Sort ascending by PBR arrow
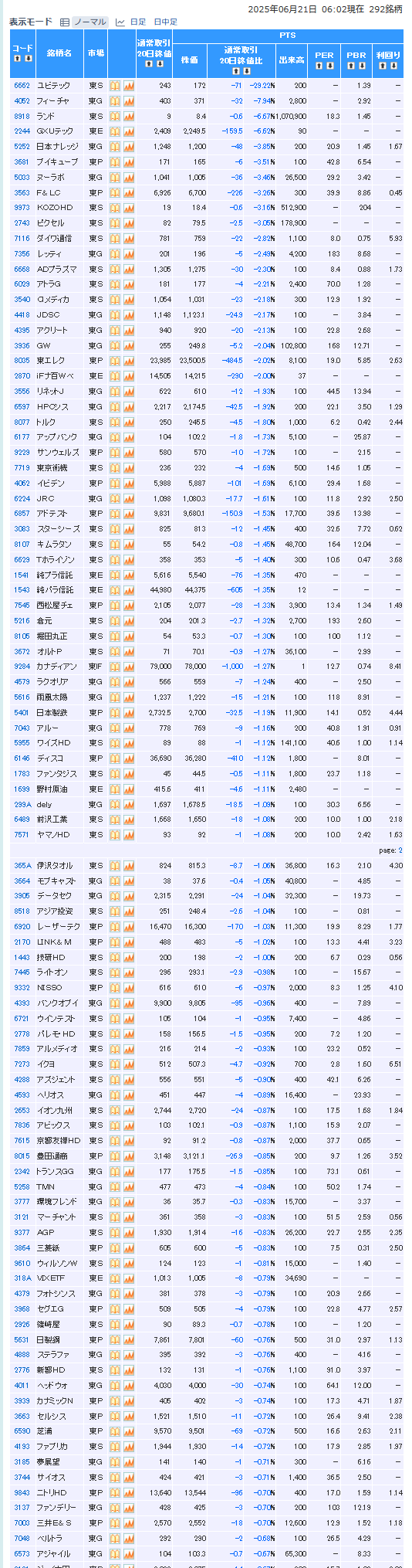Viewport: 412px width, 1568px height. point(350,66)
